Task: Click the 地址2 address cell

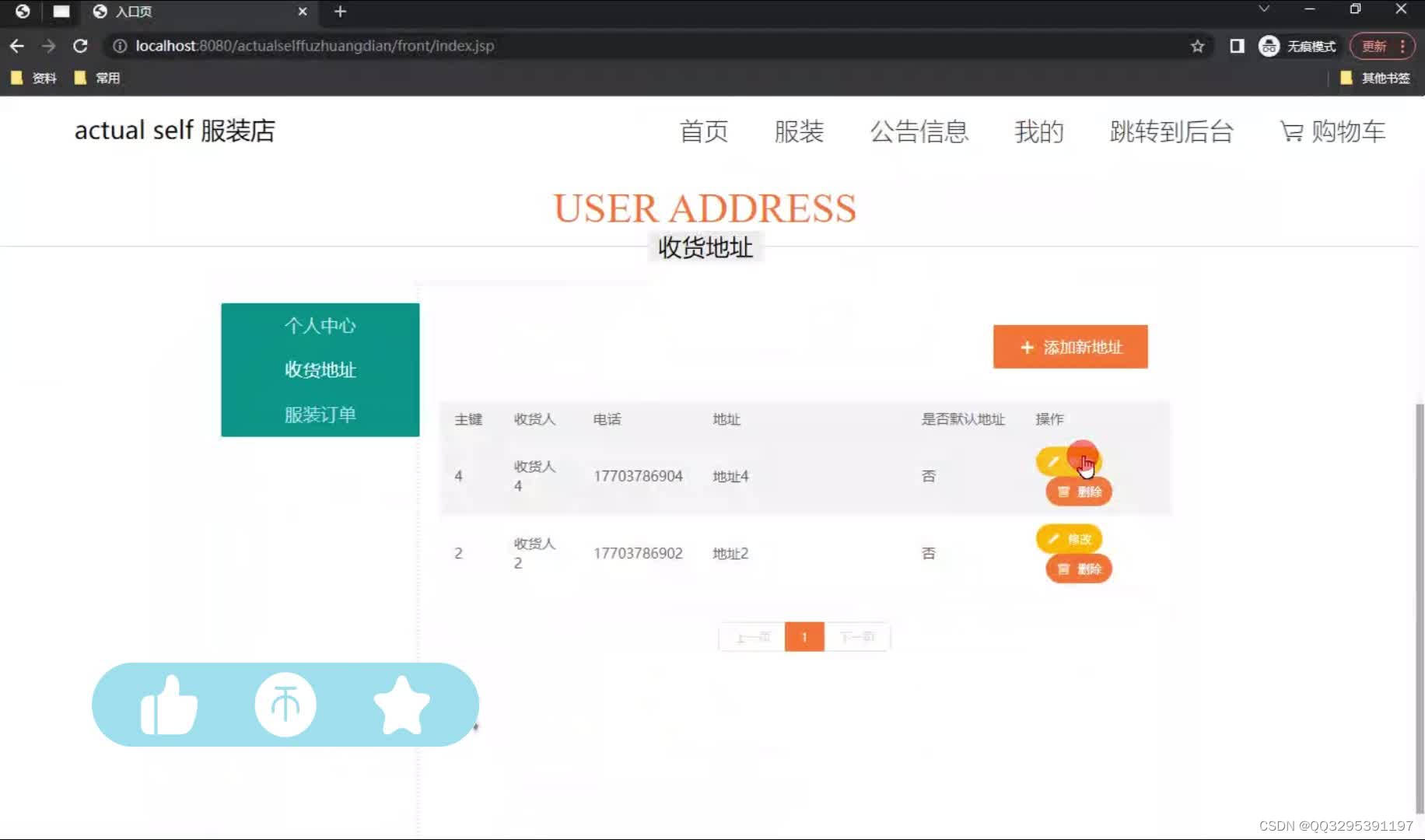Action: coord(730,553)
